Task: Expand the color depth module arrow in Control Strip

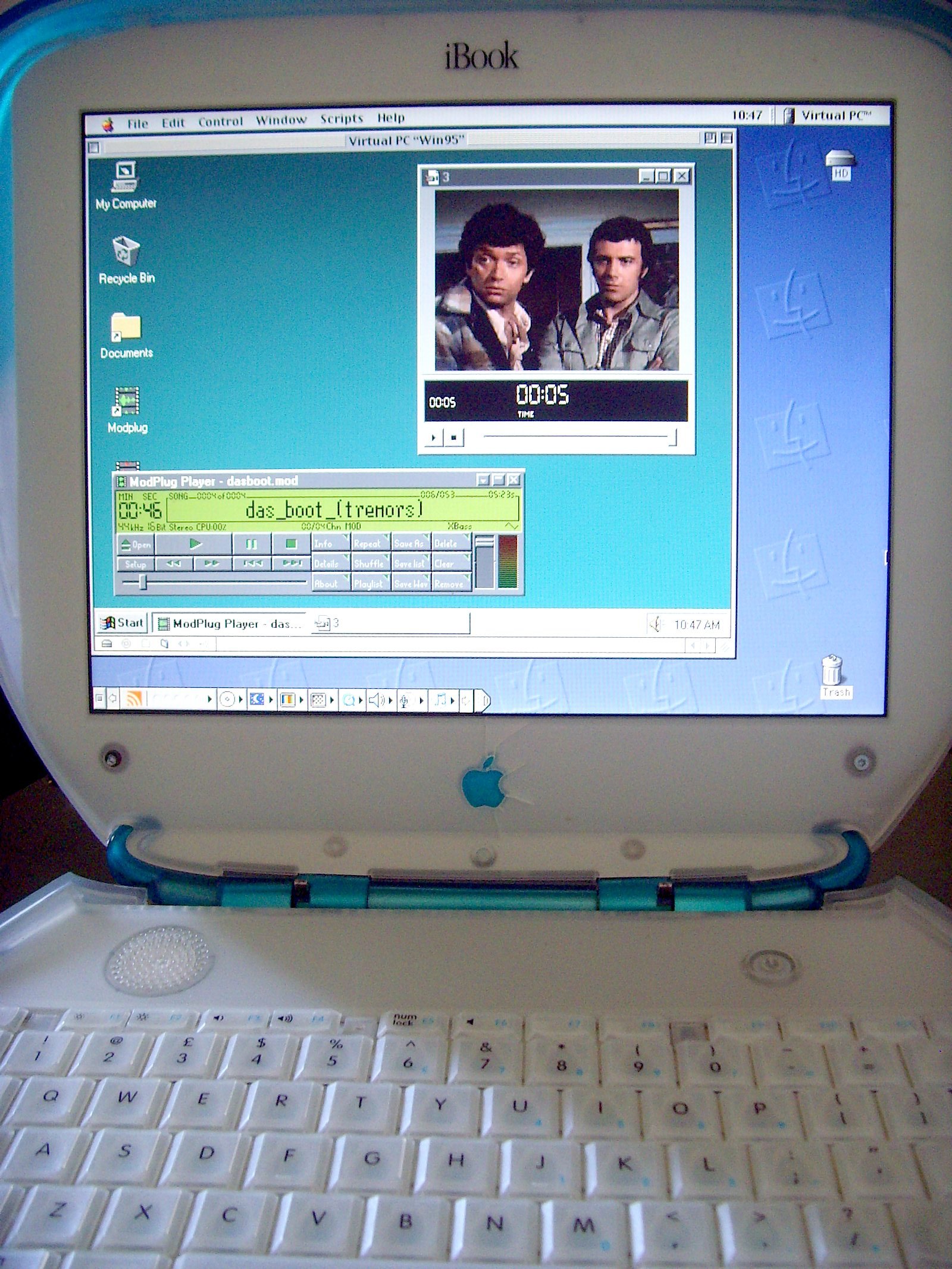Action: click(302, 700)
